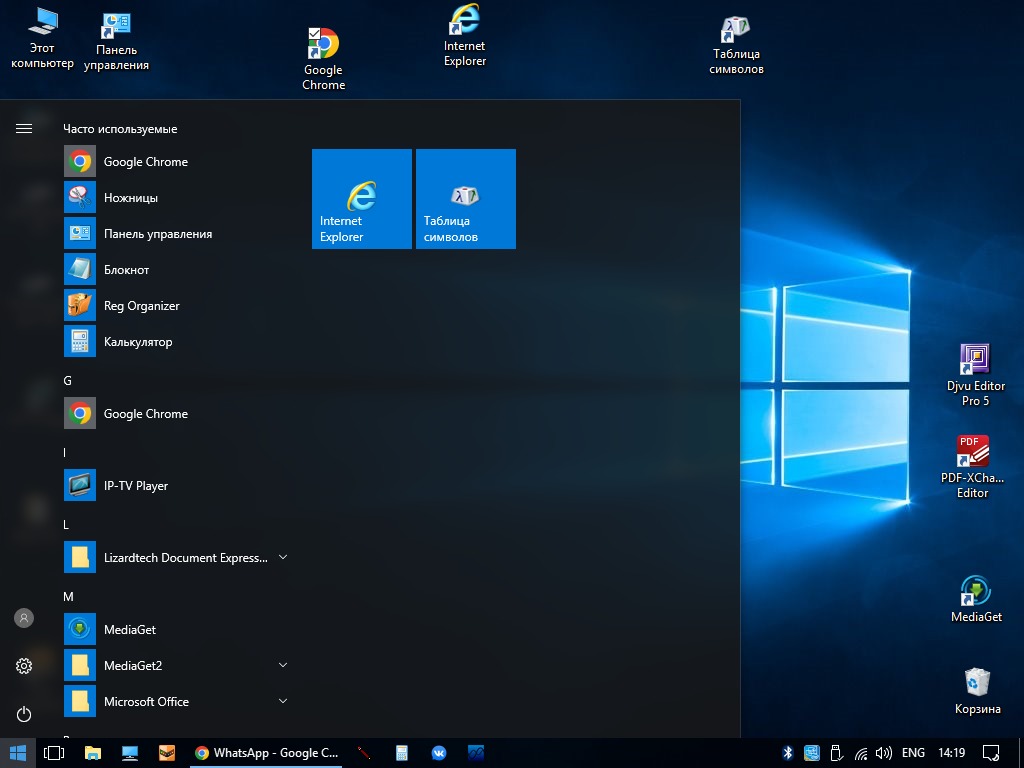Open Wi-Fi network tray icon

861,753
